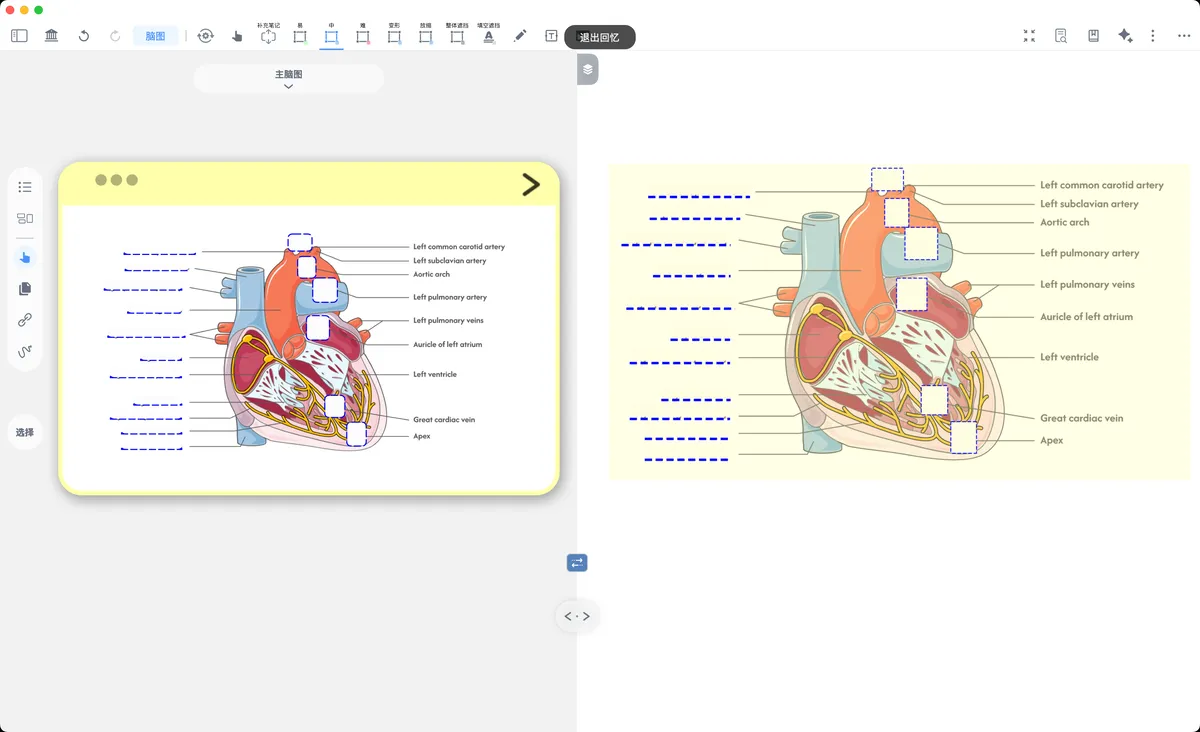Click the redo arrow icon
Screen dimensions: 1200x732
115,36
